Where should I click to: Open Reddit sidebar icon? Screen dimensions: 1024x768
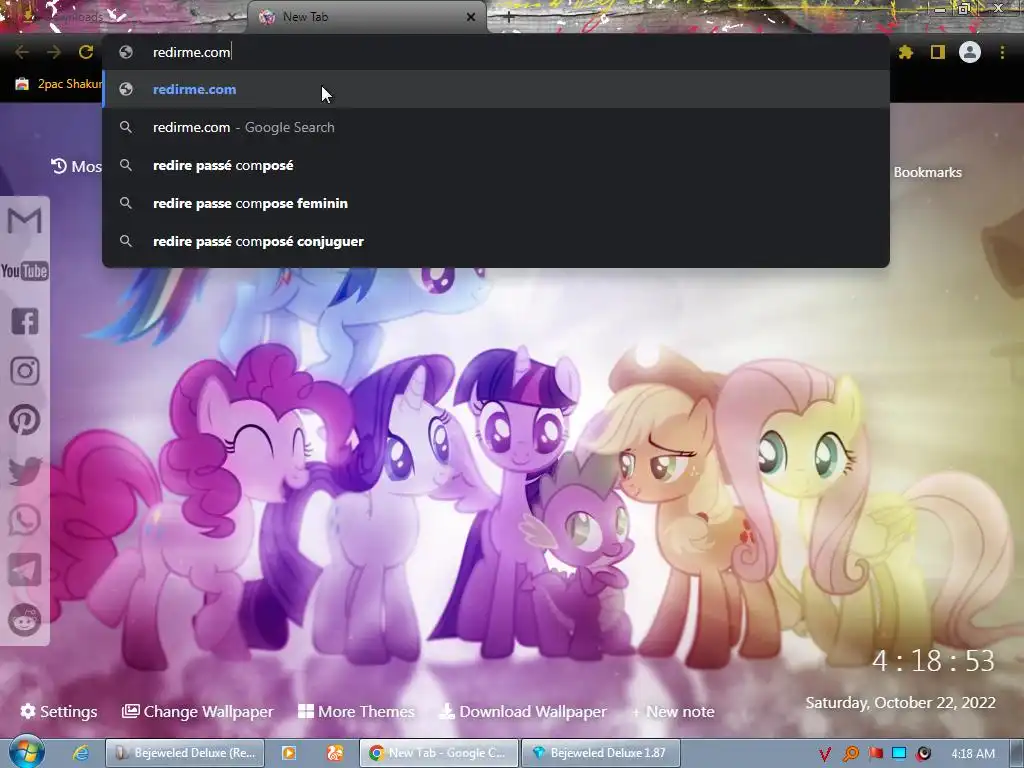(25, 620)
